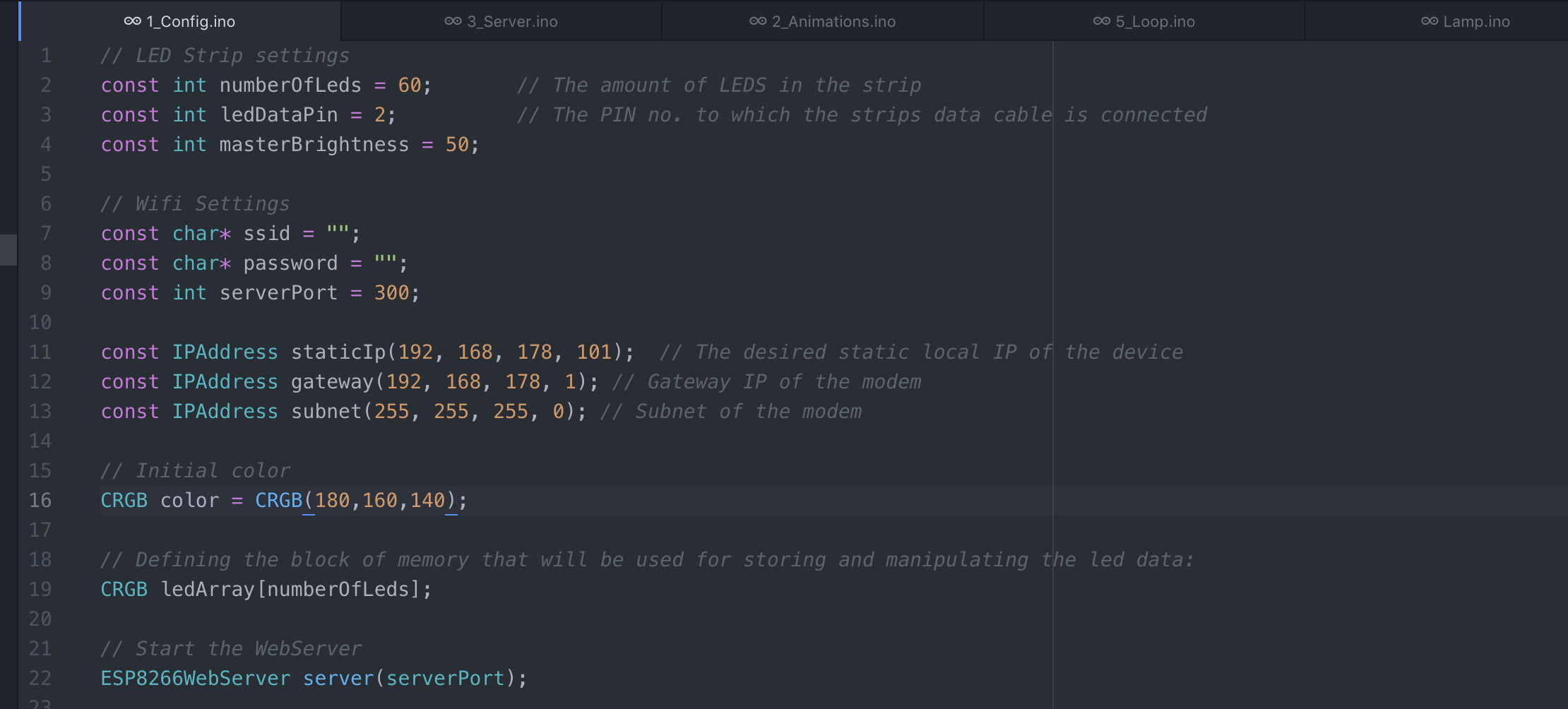
Task: Click CRGB constructor call on line 16
Action: tap(278, 500)
